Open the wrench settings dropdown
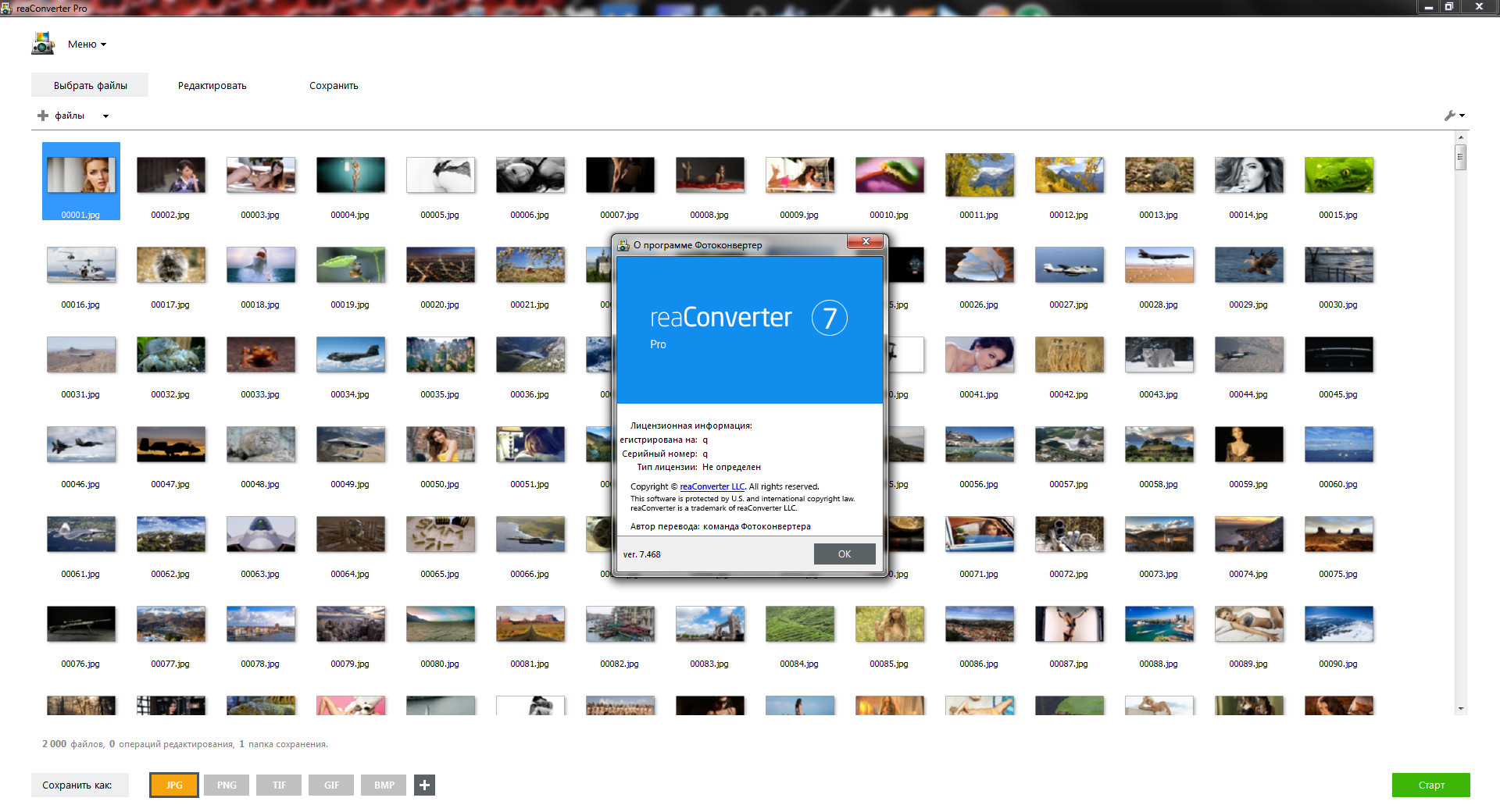Viewport: 1500px width, 812px height. click(x=1454, y=116)
